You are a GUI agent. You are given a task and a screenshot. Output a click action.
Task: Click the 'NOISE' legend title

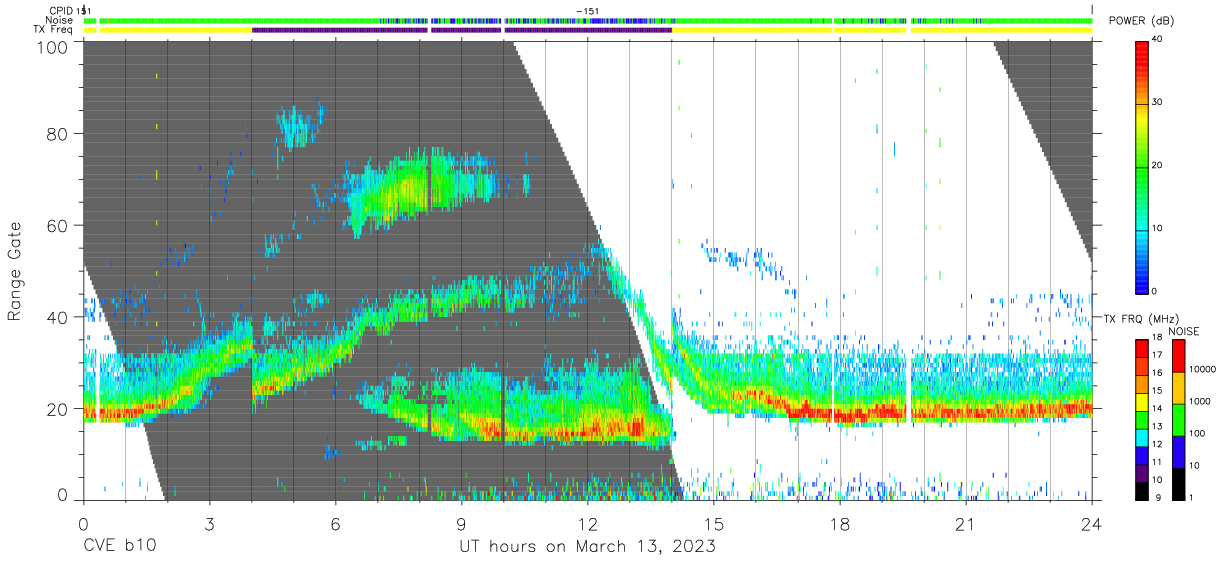1183,331
